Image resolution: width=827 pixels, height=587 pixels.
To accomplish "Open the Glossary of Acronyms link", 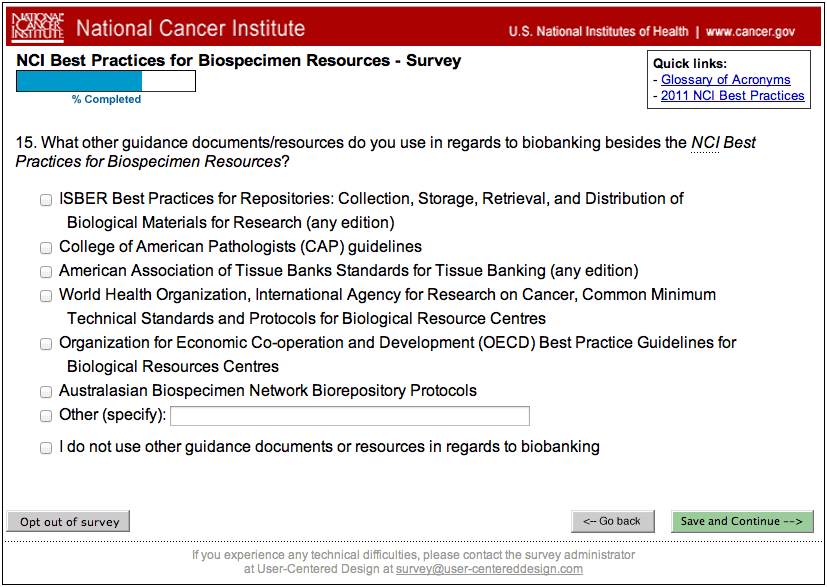I will pyautogui.click(x=725, y=80).
